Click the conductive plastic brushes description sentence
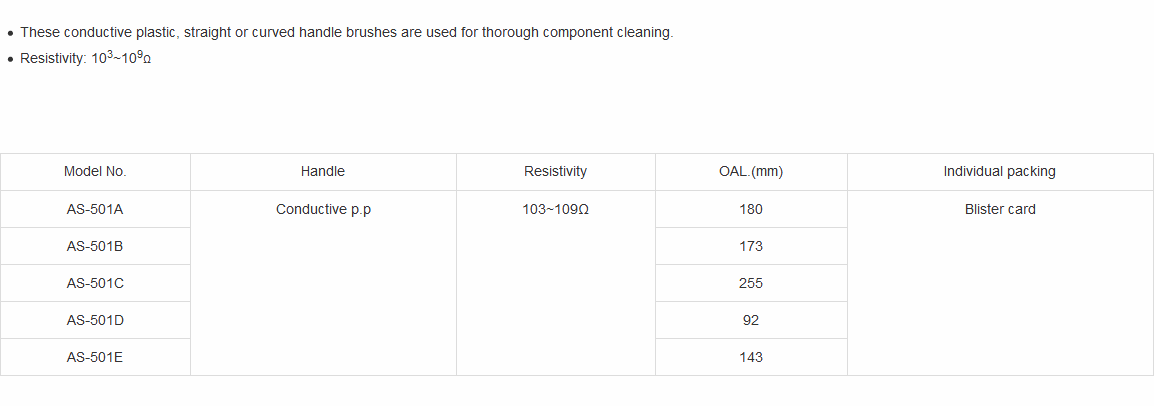 tap(346, 32)
